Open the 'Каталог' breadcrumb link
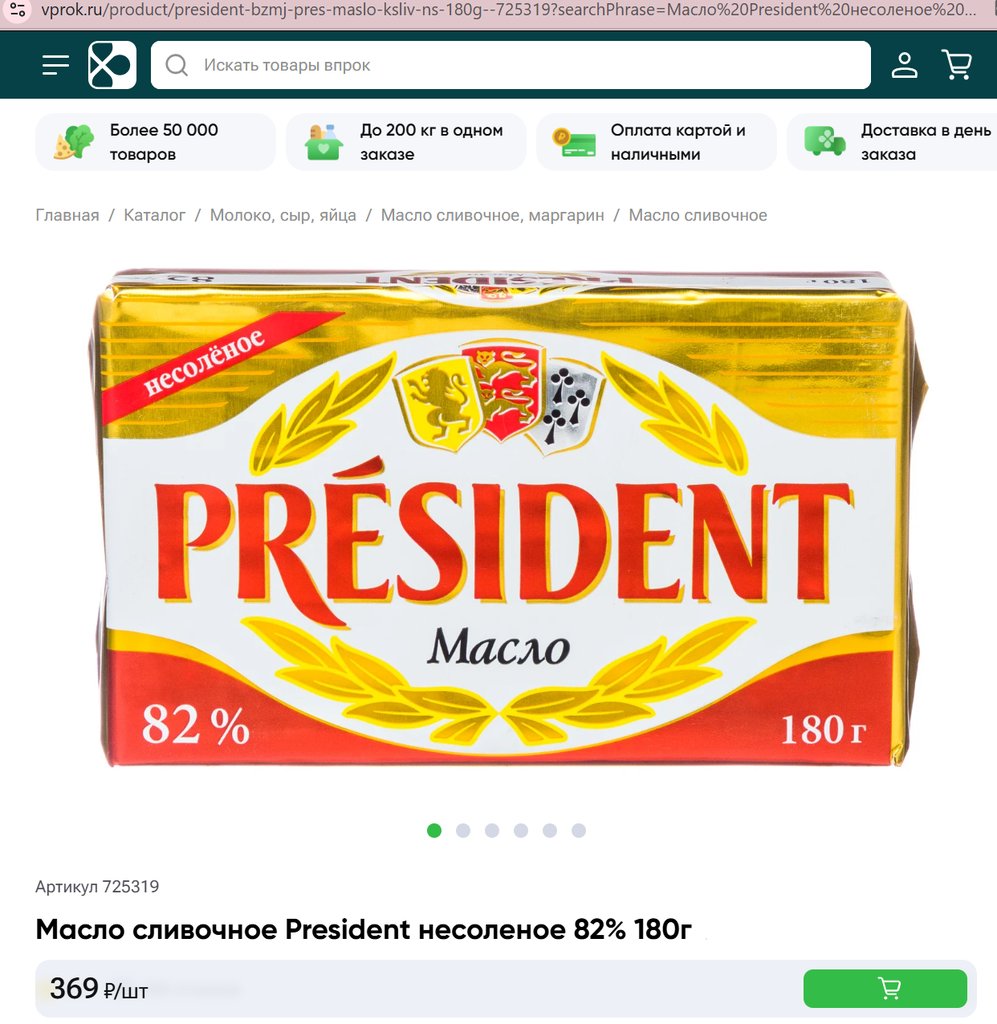Image resolution: width=997 pixels, height=1024 pixels. 155,216
